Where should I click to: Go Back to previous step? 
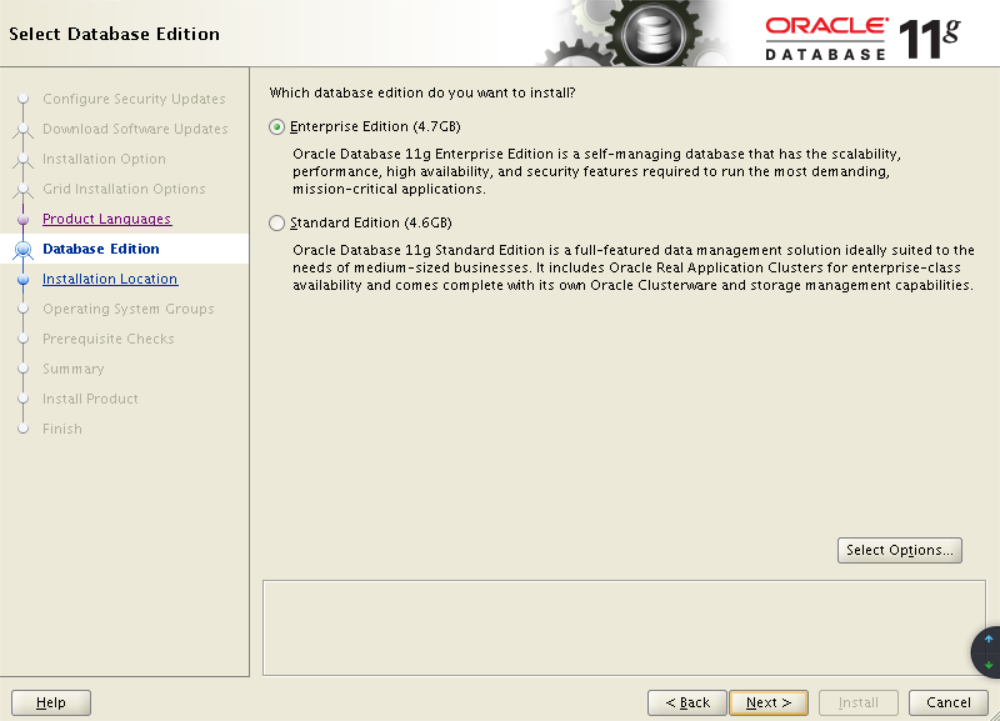tap(687, 703)
